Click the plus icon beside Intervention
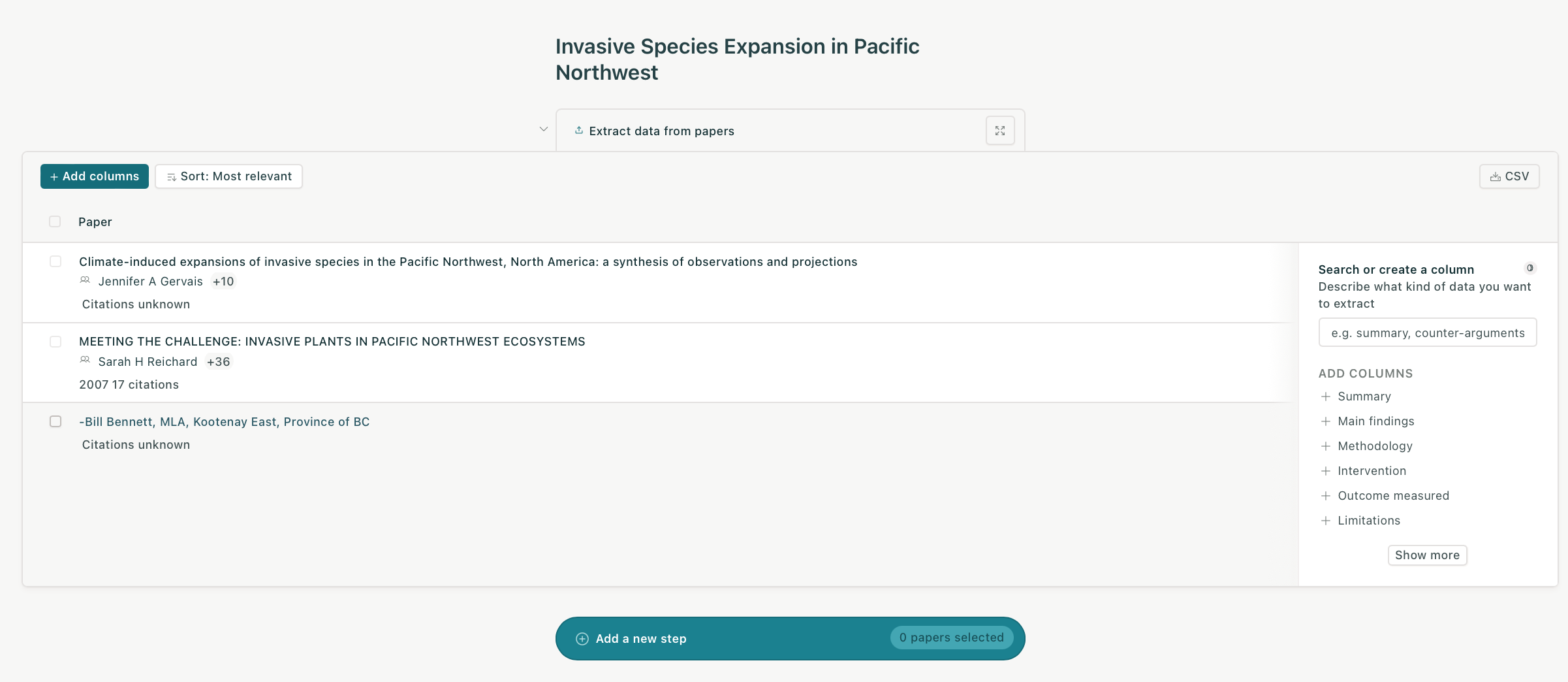 [1325, 471]
